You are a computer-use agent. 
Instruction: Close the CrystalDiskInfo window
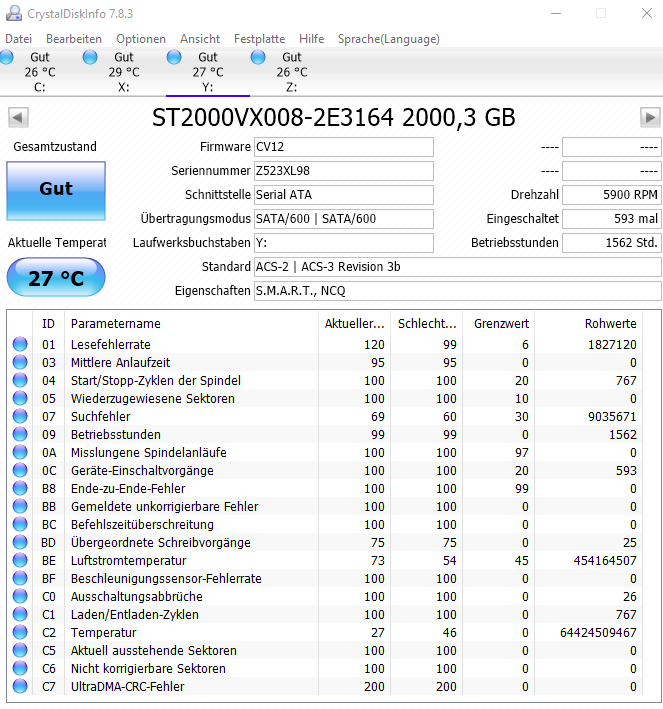tap(647, 14)
